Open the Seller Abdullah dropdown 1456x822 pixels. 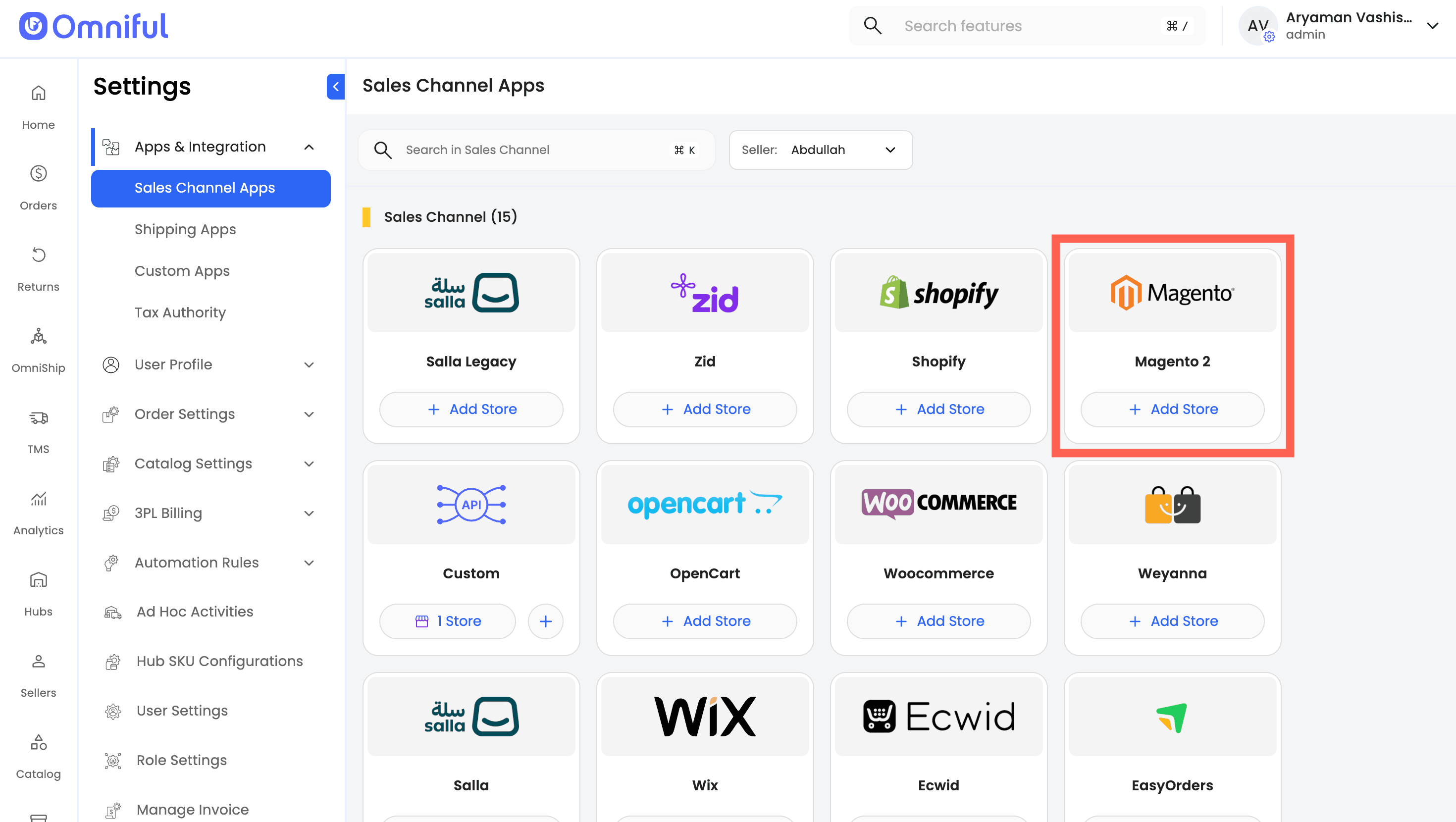coord(820,150)
